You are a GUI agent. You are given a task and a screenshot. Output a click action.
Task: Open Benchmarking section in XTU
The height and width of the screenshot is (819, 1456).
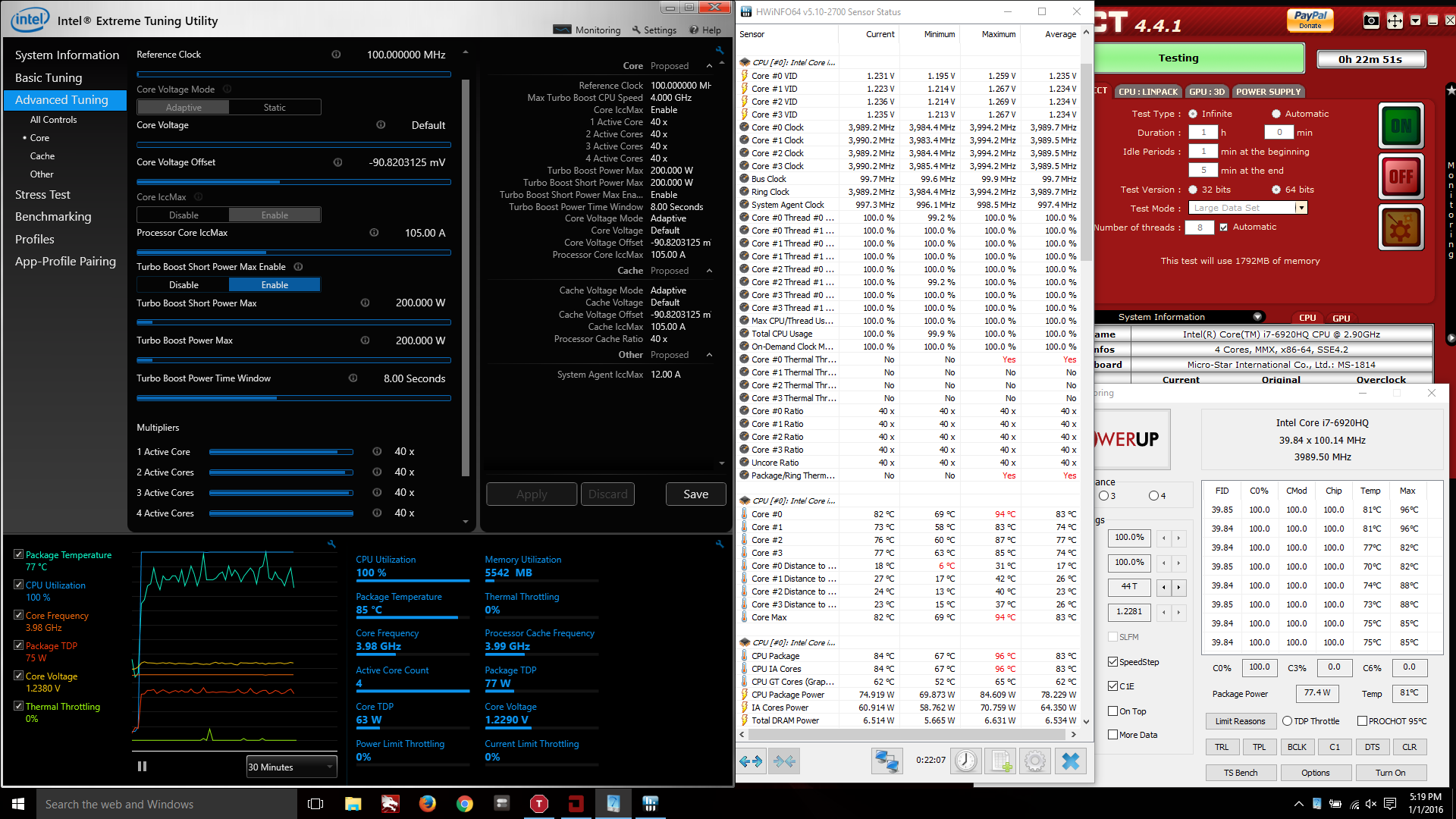pyautogui.click(x=53, y=217)
